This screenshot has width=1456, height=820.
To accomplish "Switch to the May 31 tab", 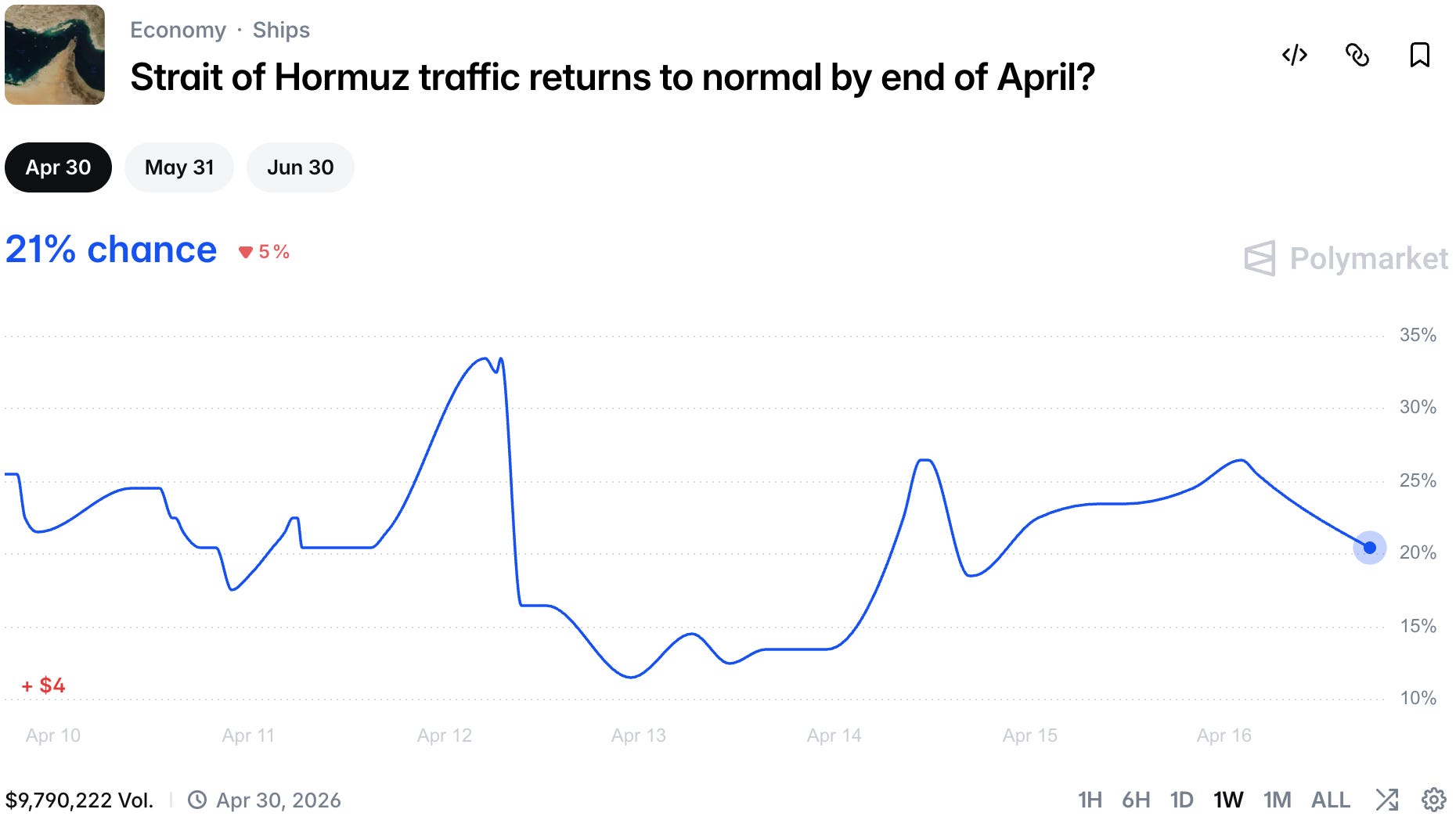I will [179, 167].
